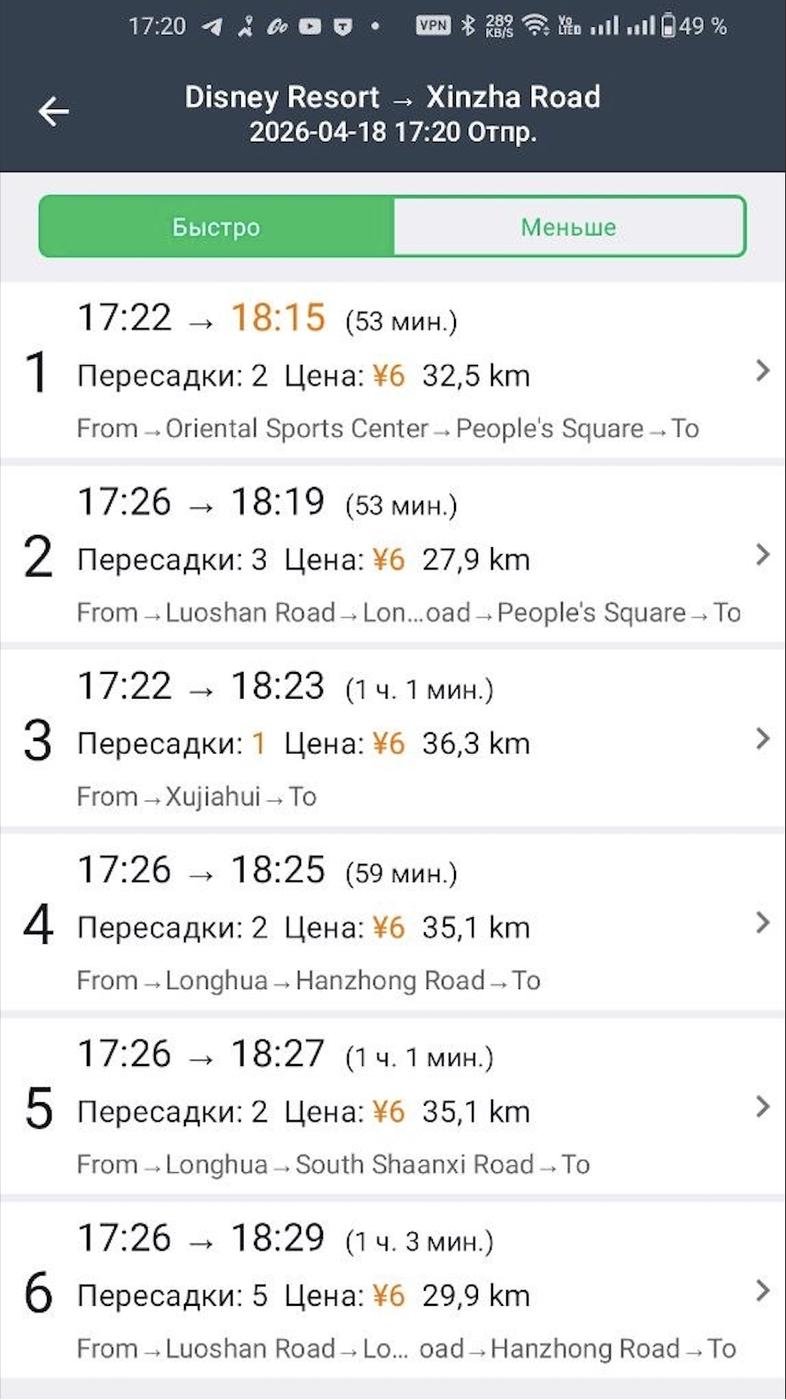Tap the cellular signal strength bars
The width and height of the screenshot is (786, 1400).
(604, 27)
